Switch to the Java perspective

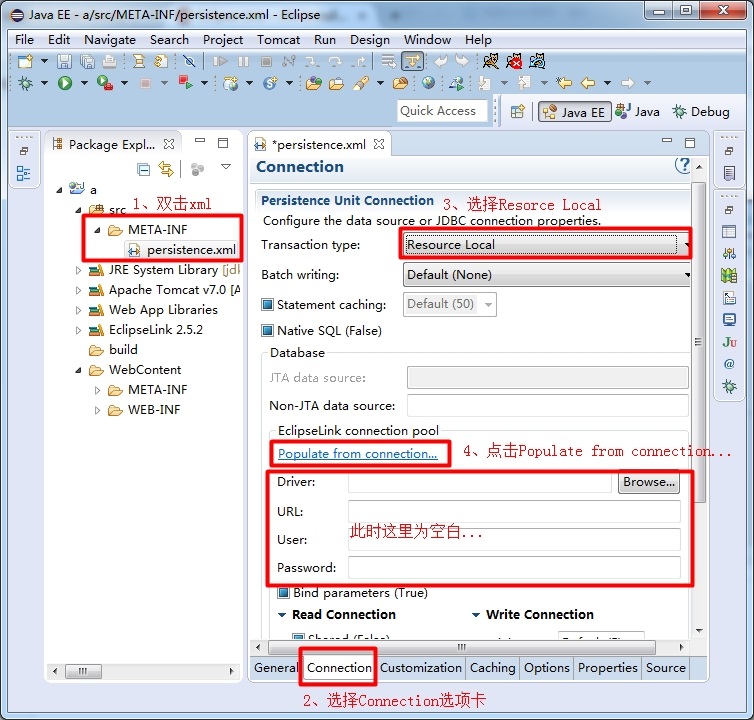(x=638, y=112)
